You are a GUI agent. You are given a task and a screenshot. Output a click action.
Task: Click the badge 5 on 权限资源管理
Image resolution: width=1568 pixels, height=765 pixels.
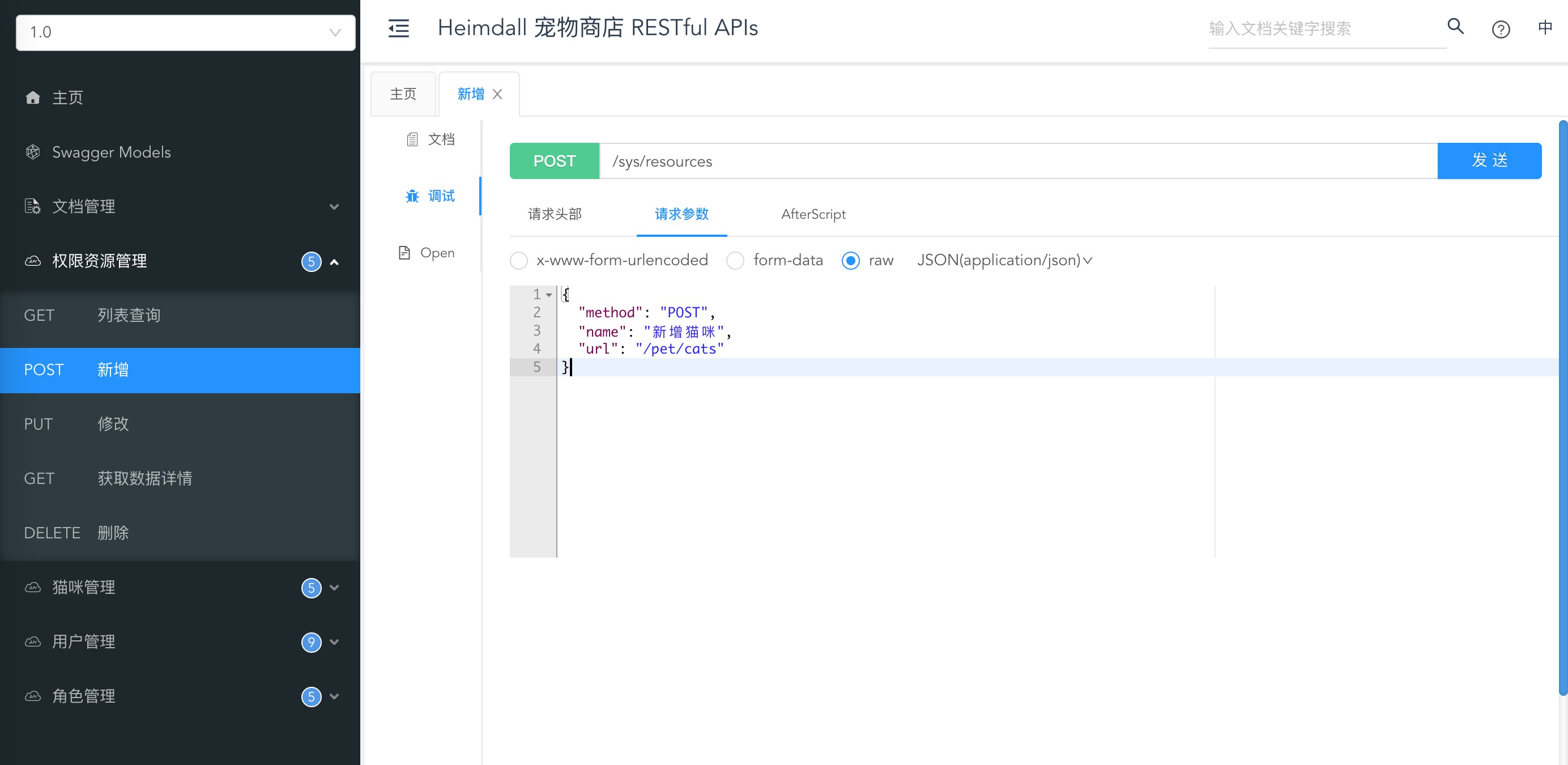click(x=311, y=261)
